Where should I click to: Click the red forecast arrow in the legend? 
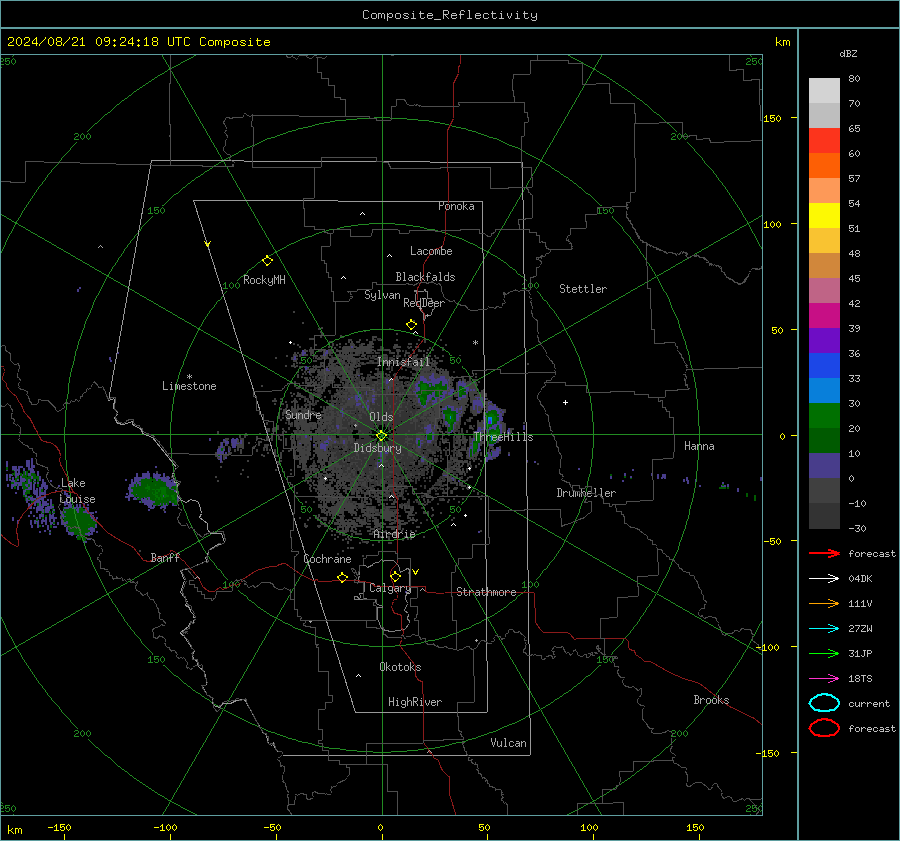pos(824,553)
